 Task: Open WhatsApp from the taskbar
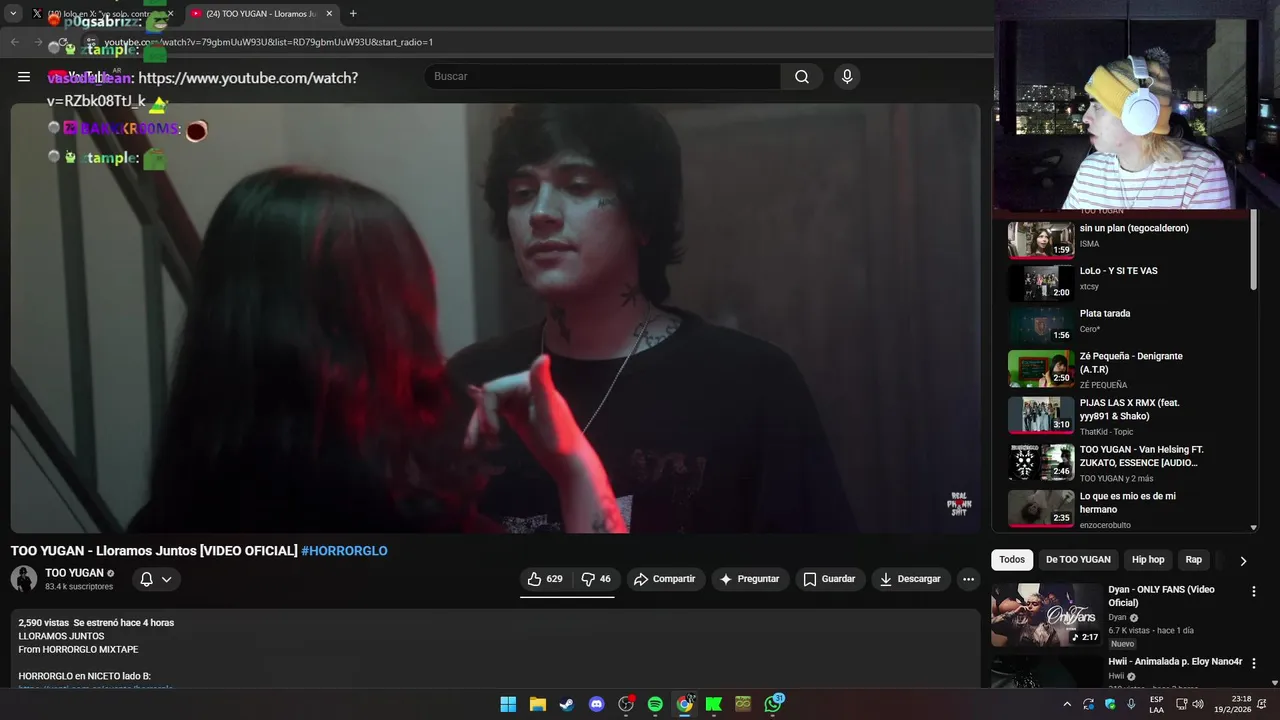773,704
